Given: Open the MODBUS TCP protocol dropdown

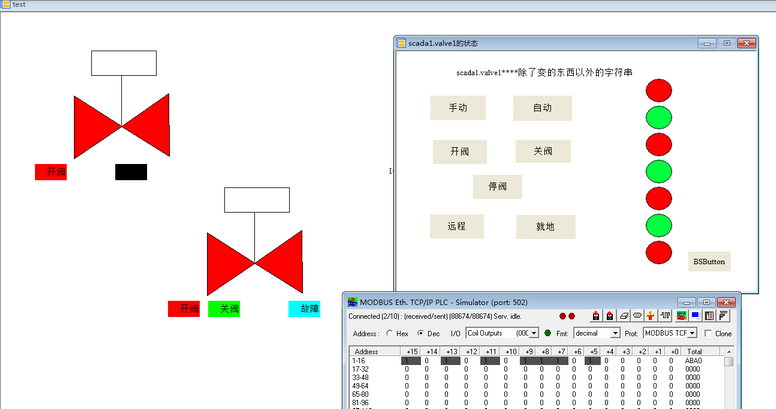Looking at the screenshot, I should coord(692,333).
